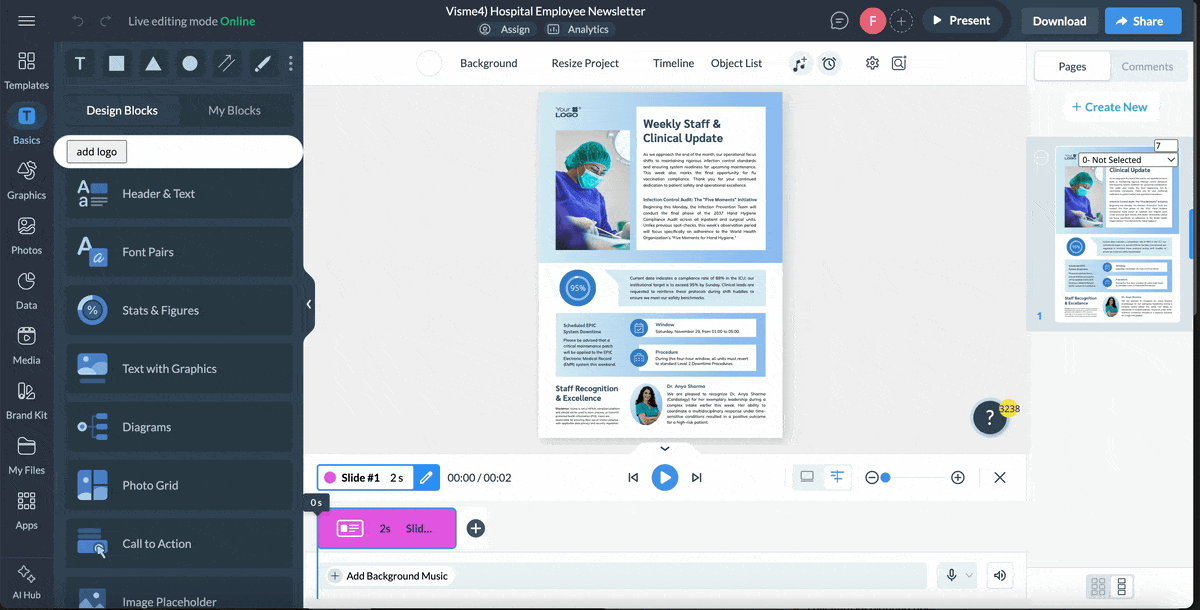This screenshot has height=610, width=1200.
Task: Select the Arrow tool
Action: pyautogui.click(x=226, y=63)
